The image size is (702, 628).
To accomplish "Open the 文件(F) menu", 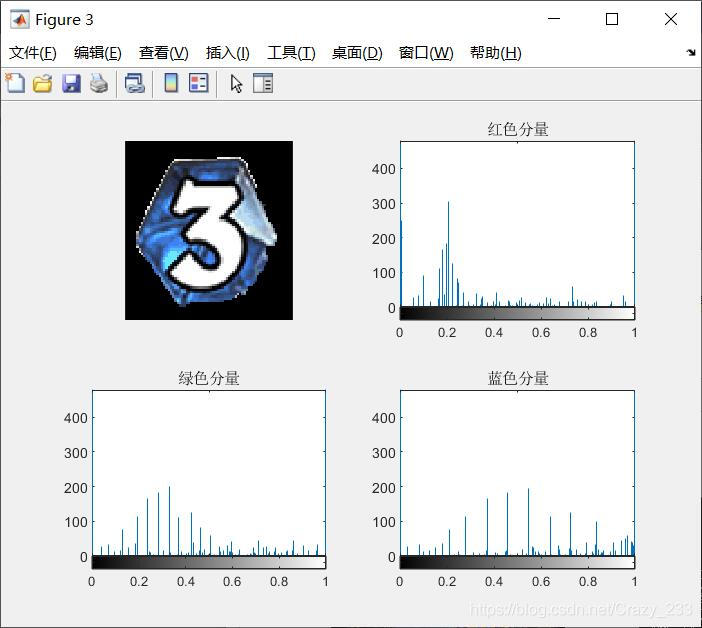I will (x=33, y=53).
